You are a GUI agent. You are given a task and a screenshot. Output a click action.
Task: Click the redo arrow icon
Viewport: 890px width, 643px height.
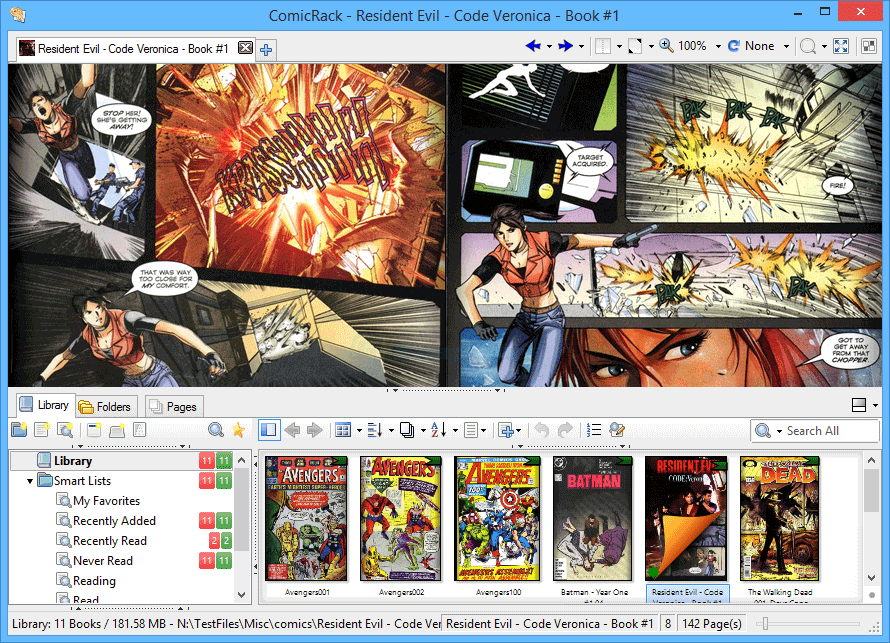tap(565, 430)
